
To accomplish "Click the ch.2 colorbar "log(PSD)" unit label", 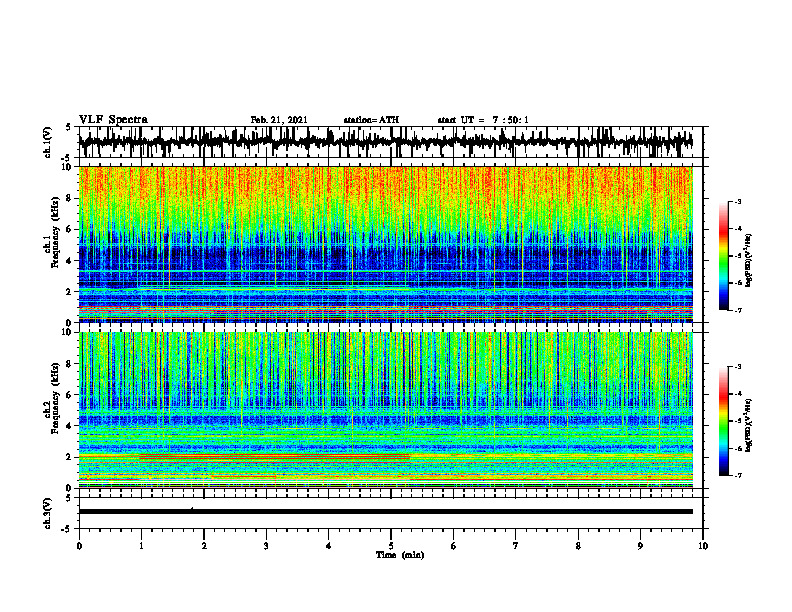I will click(x=749, y=424).
